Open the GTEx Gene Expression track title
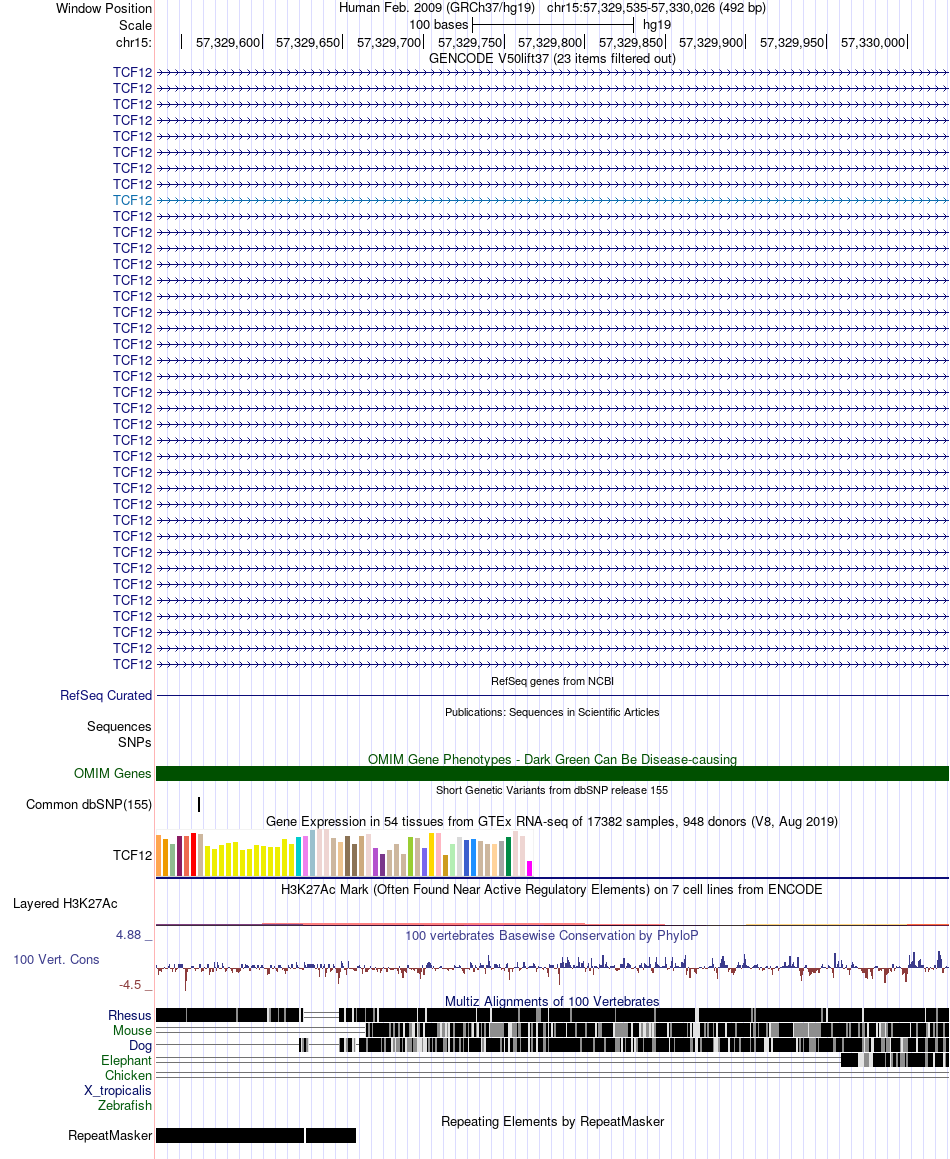Screen dimensions: 950x1159 (552, 821)
